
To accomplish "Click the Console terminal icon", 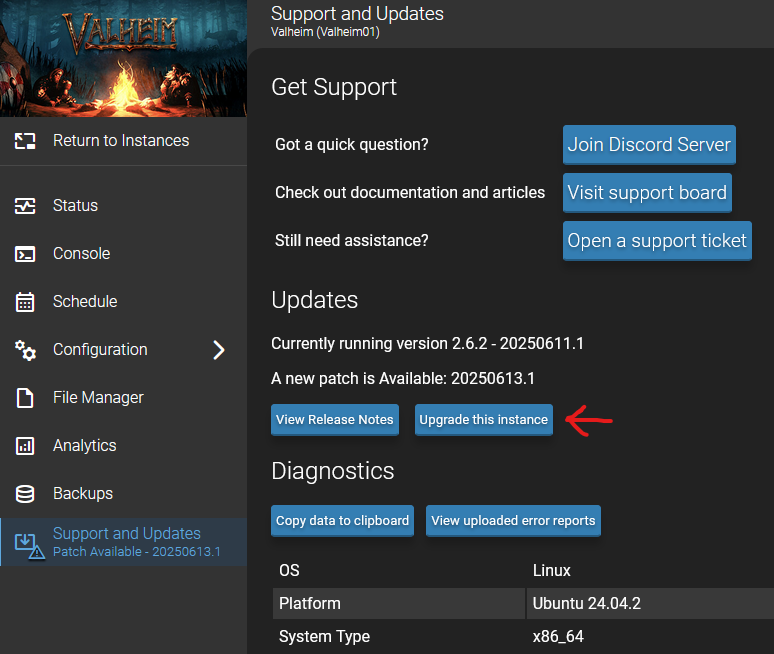I will click(25, 254).
